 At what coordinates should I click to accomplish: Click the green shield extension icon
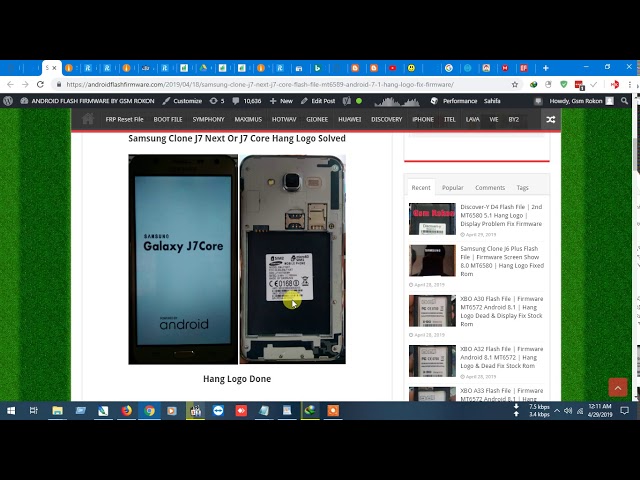[x=564, y=84]
